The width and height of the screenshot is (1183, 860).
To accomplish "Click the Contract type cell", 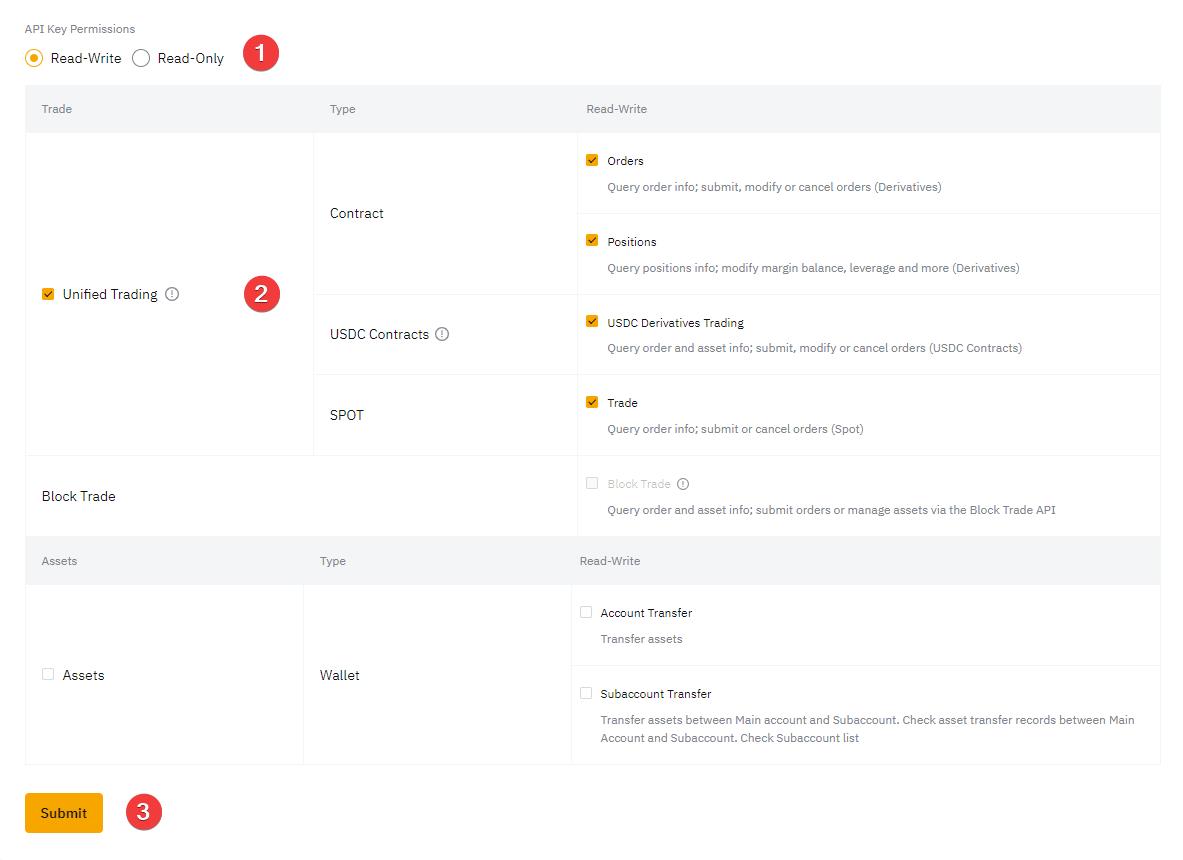I will pyautogui.click(x=357, y=213).
